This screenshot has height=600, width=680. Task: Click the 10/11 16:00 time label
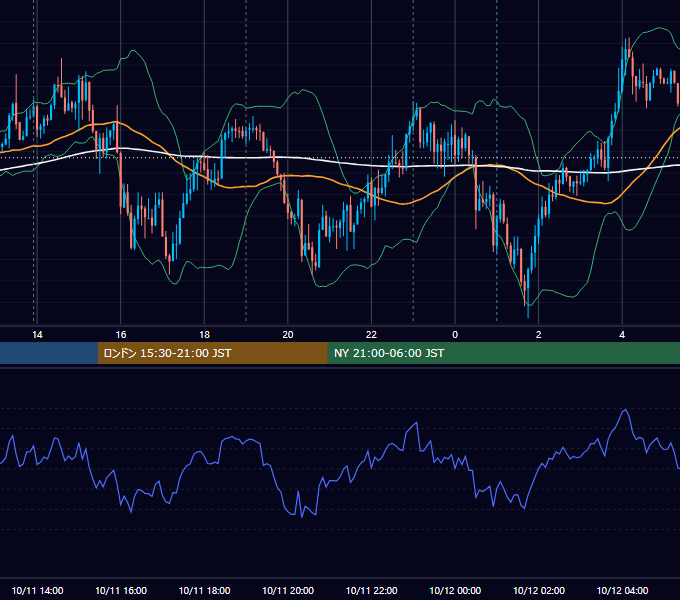pos(121,590)
